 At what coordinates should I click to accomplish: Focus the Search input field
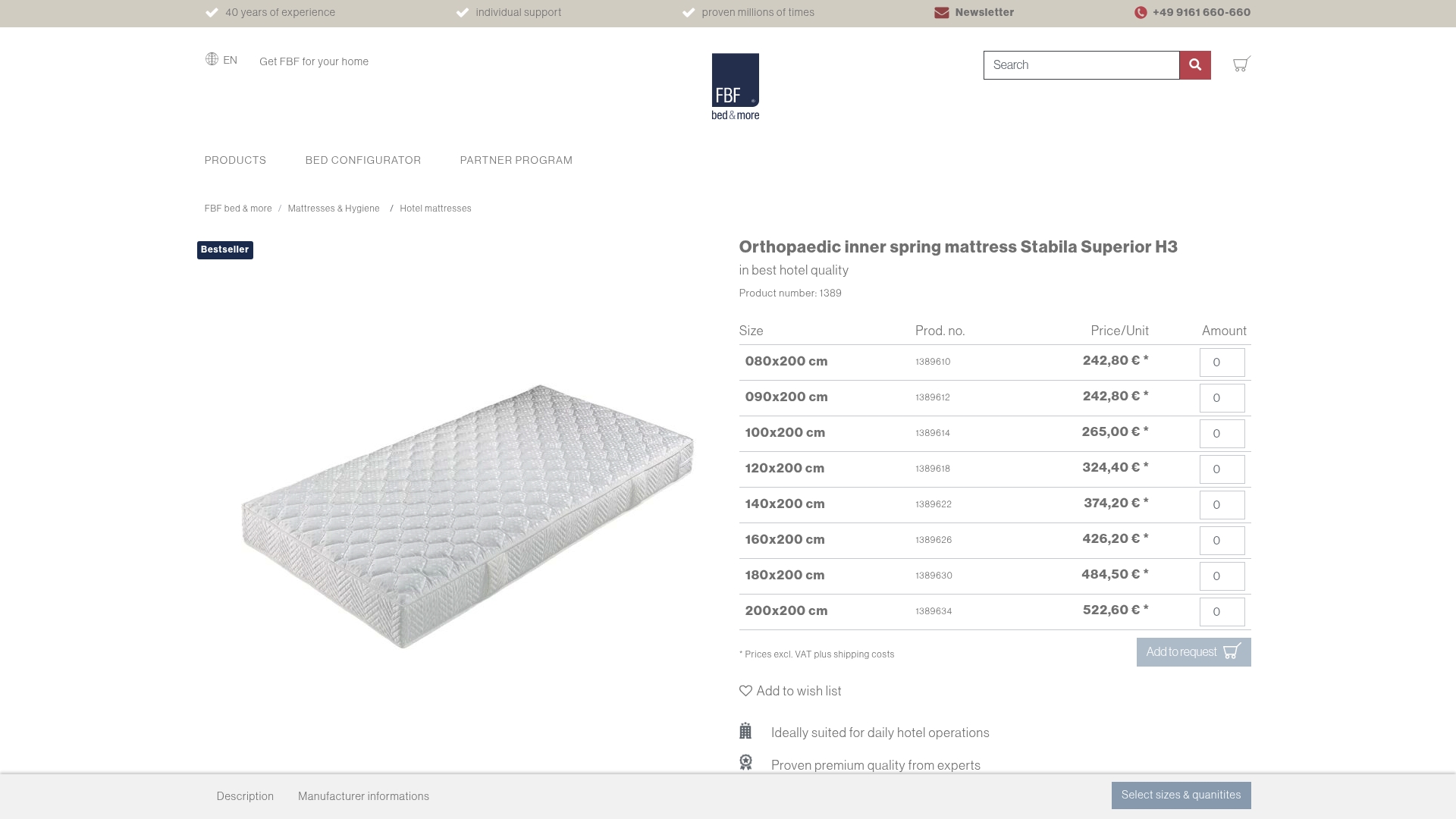coord(1081,65)
